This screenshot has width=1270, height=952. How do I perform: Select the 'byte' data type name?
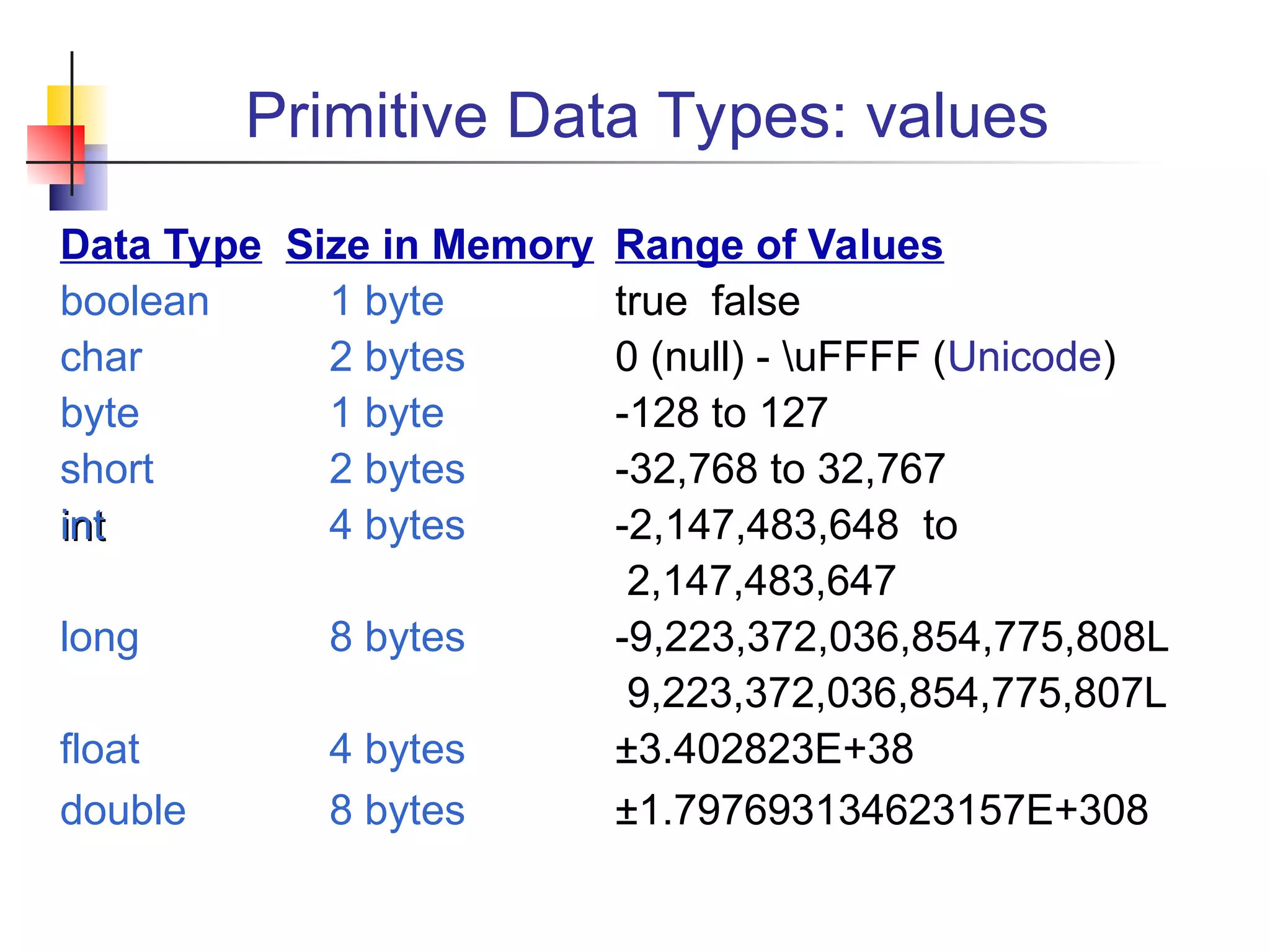pyautogui.click(x=99, y=414)
